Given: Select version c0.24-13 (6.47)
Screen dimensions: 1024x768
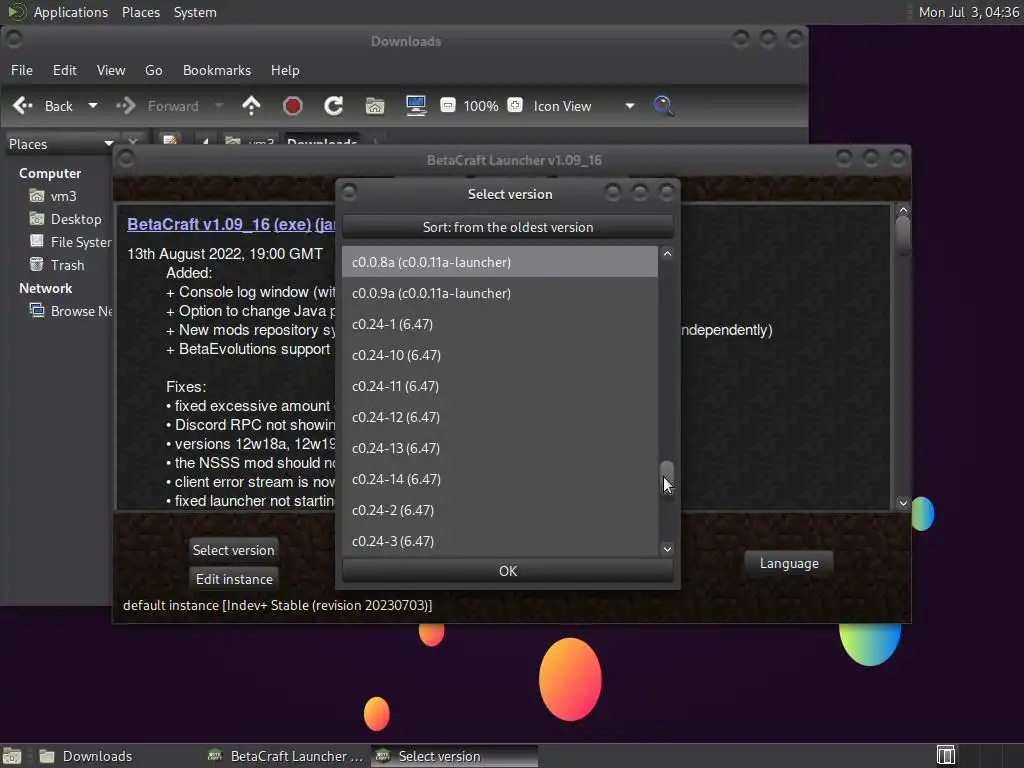Looking at the screenshot, I should [500, 448].
